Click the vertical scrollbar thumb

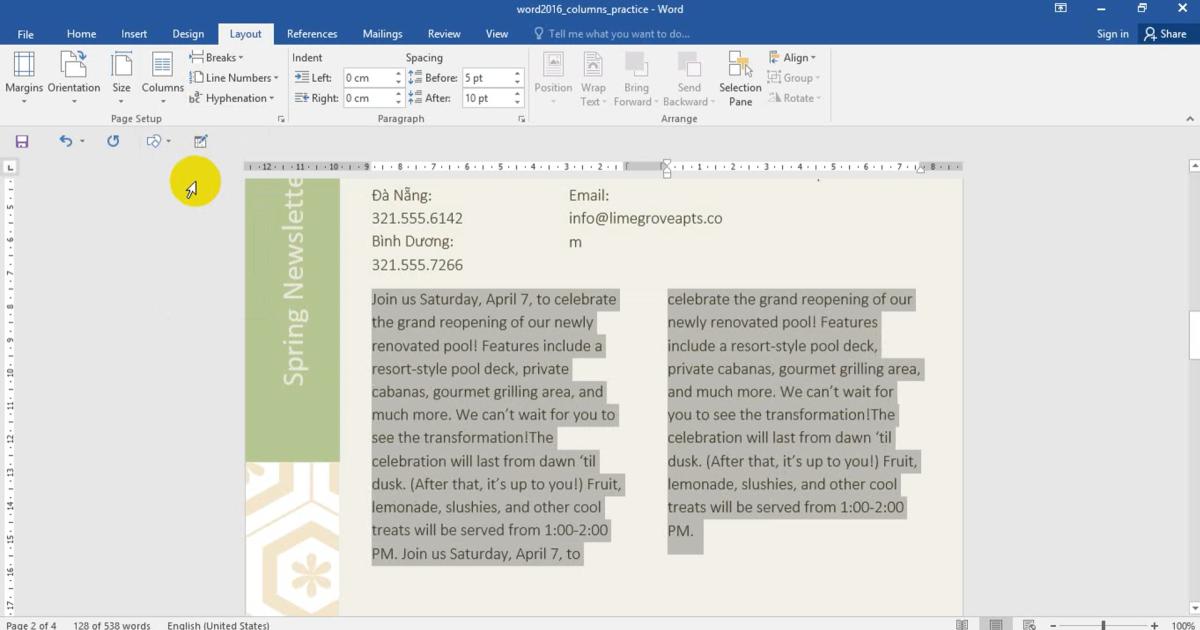point(1194,335)
